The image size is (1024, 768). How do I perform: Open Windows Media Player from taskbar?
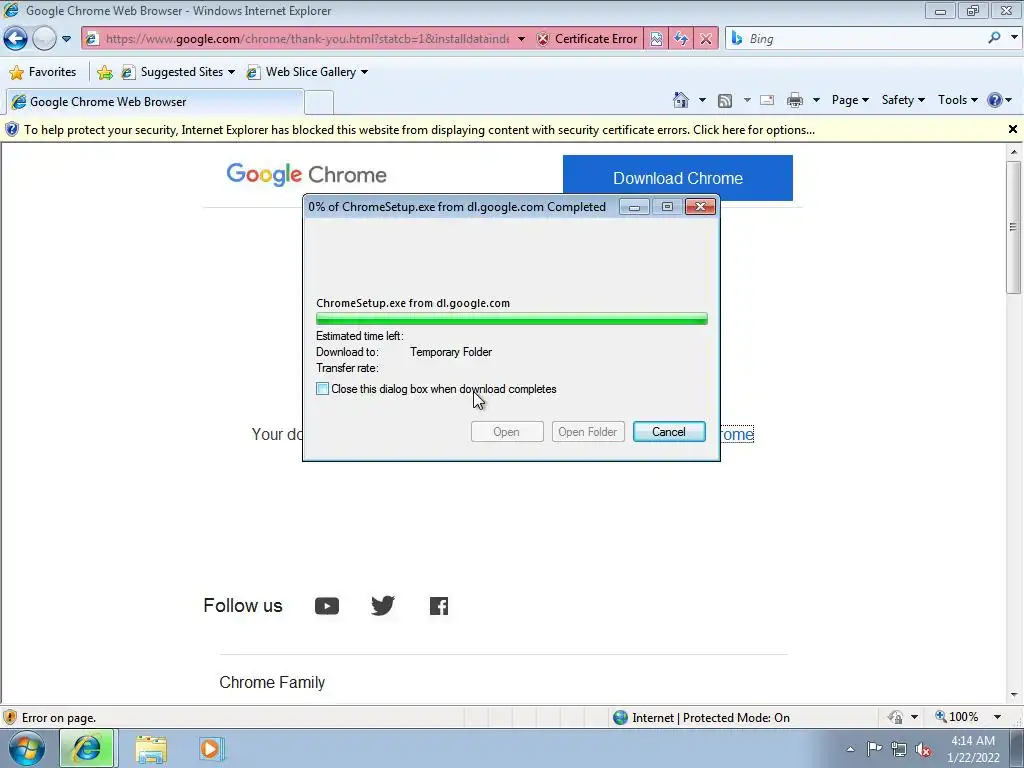point(210,748)
